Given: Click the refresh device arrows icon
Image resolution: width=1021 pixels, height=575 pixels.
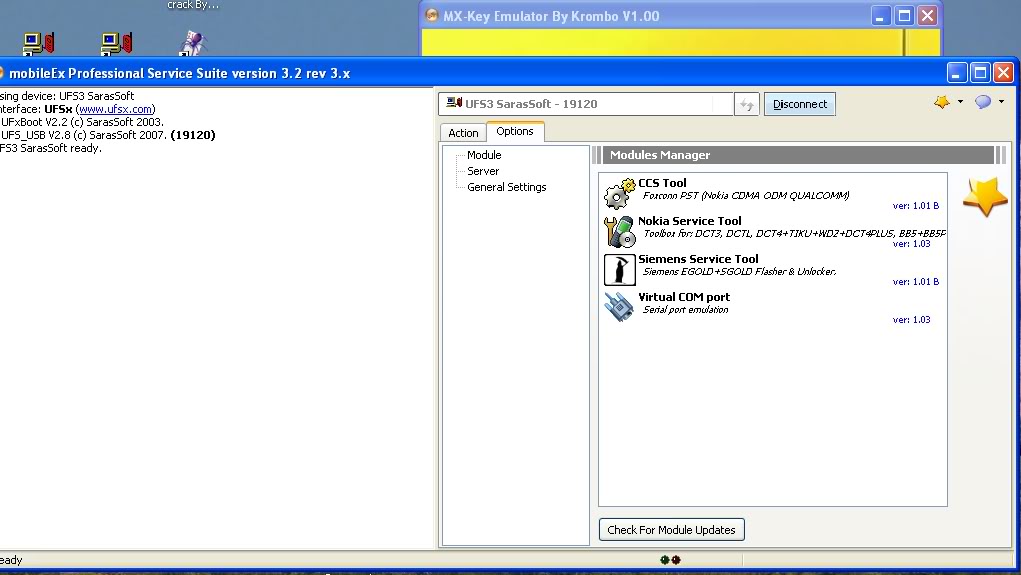Looking at the screenshot, I should point(746,104).
